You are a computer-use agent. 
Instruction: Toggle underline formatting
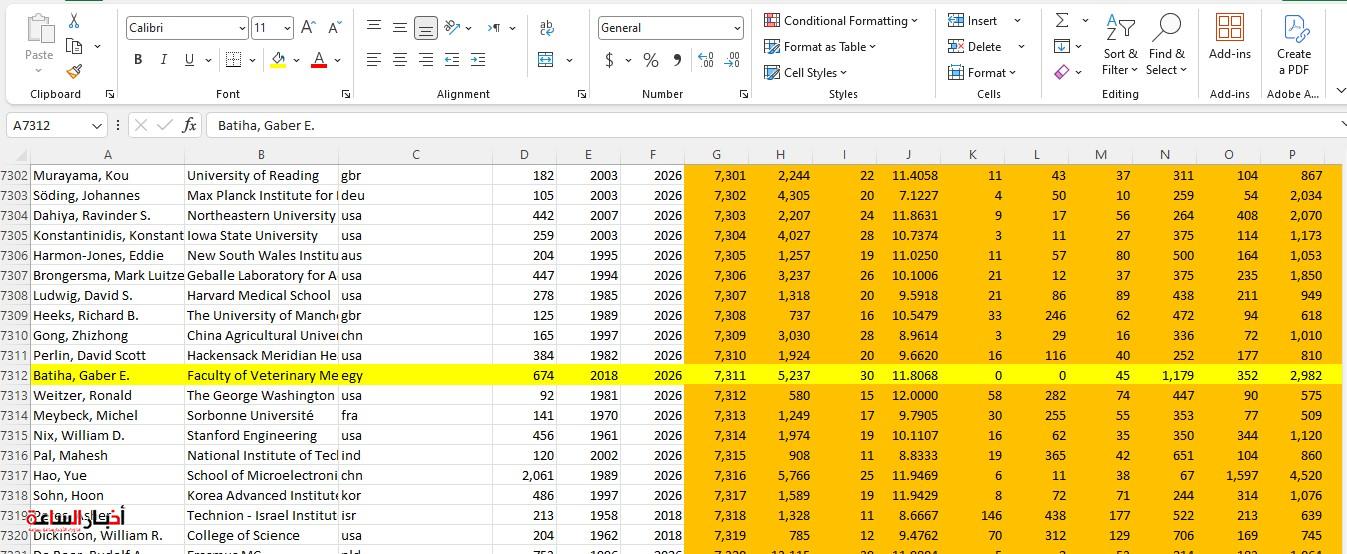[x=189, y=60]
